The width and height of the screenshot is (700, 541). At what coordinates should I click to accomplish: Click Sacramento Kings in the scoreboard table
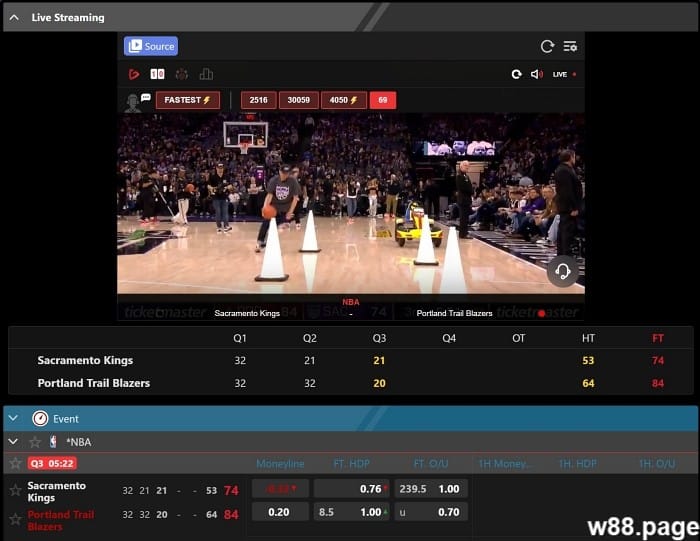[85, 360]
